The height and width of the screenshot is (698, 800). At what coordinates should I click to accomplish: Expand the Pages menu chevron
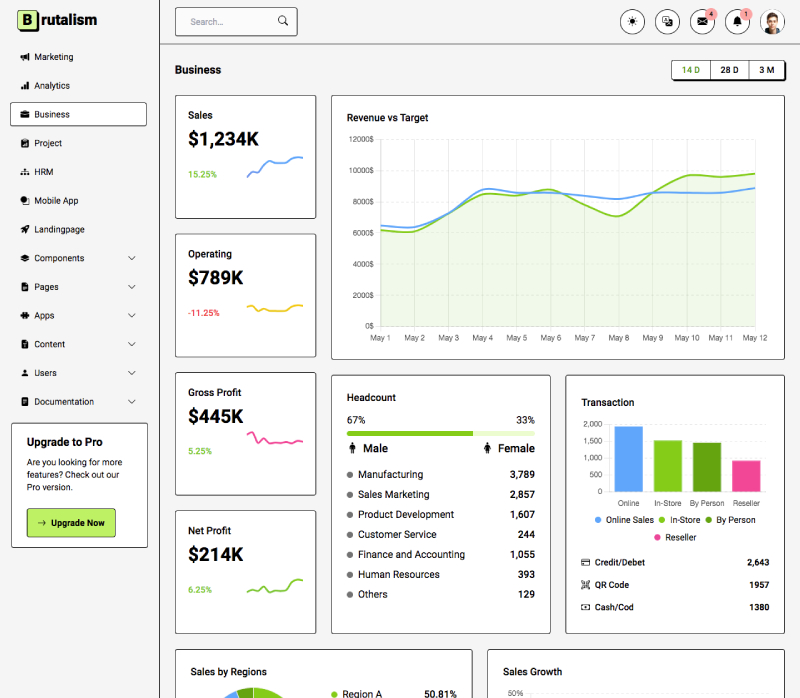tap(132, 287)
